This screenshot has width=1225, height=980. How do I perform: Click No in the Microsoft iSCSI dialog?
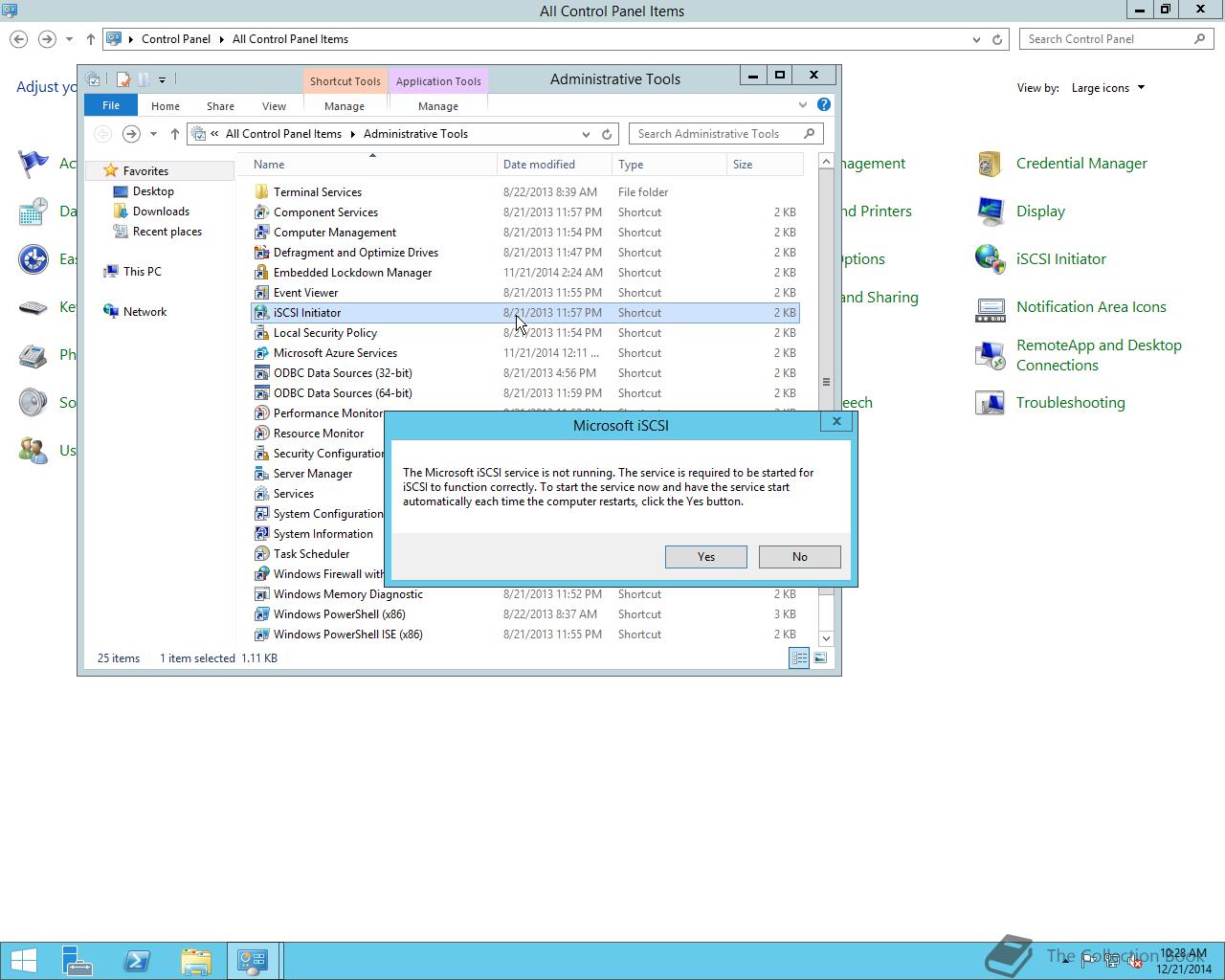799,557
